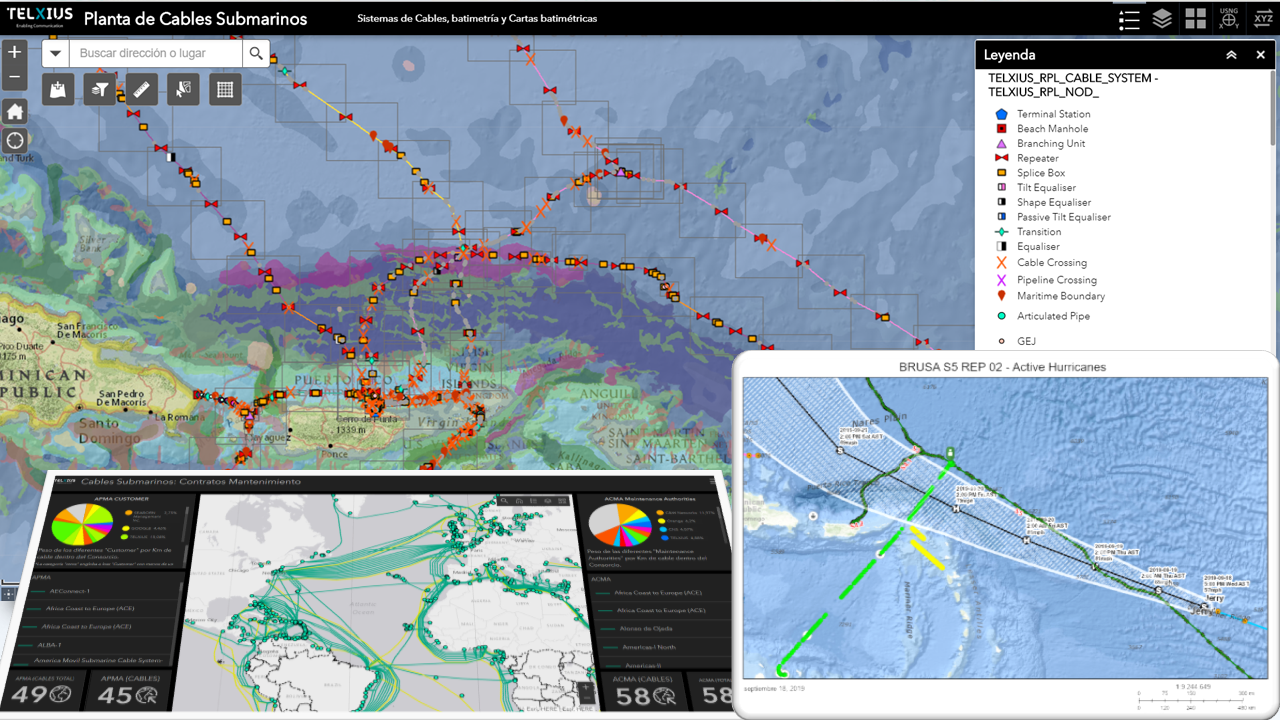This screenshot has height=720, width=1280.
Task: Click the APMA (CABLES) 45 indicator
Action: pos(130,693)
